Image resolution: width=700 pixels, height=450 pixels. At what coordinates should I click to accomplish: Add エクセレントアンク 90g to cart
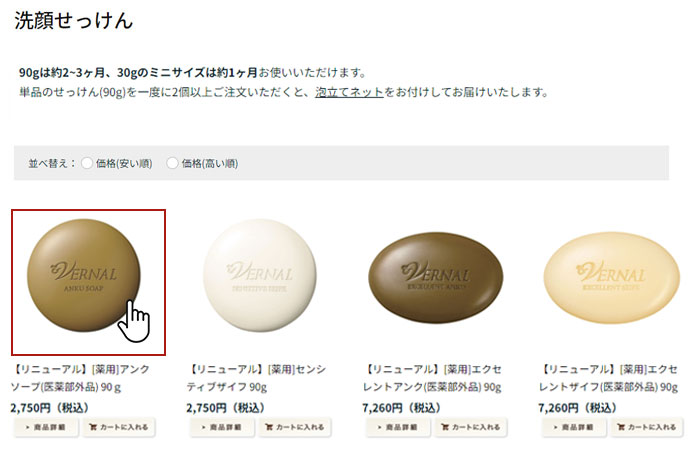pyautogui.click(x=471, y=427)
